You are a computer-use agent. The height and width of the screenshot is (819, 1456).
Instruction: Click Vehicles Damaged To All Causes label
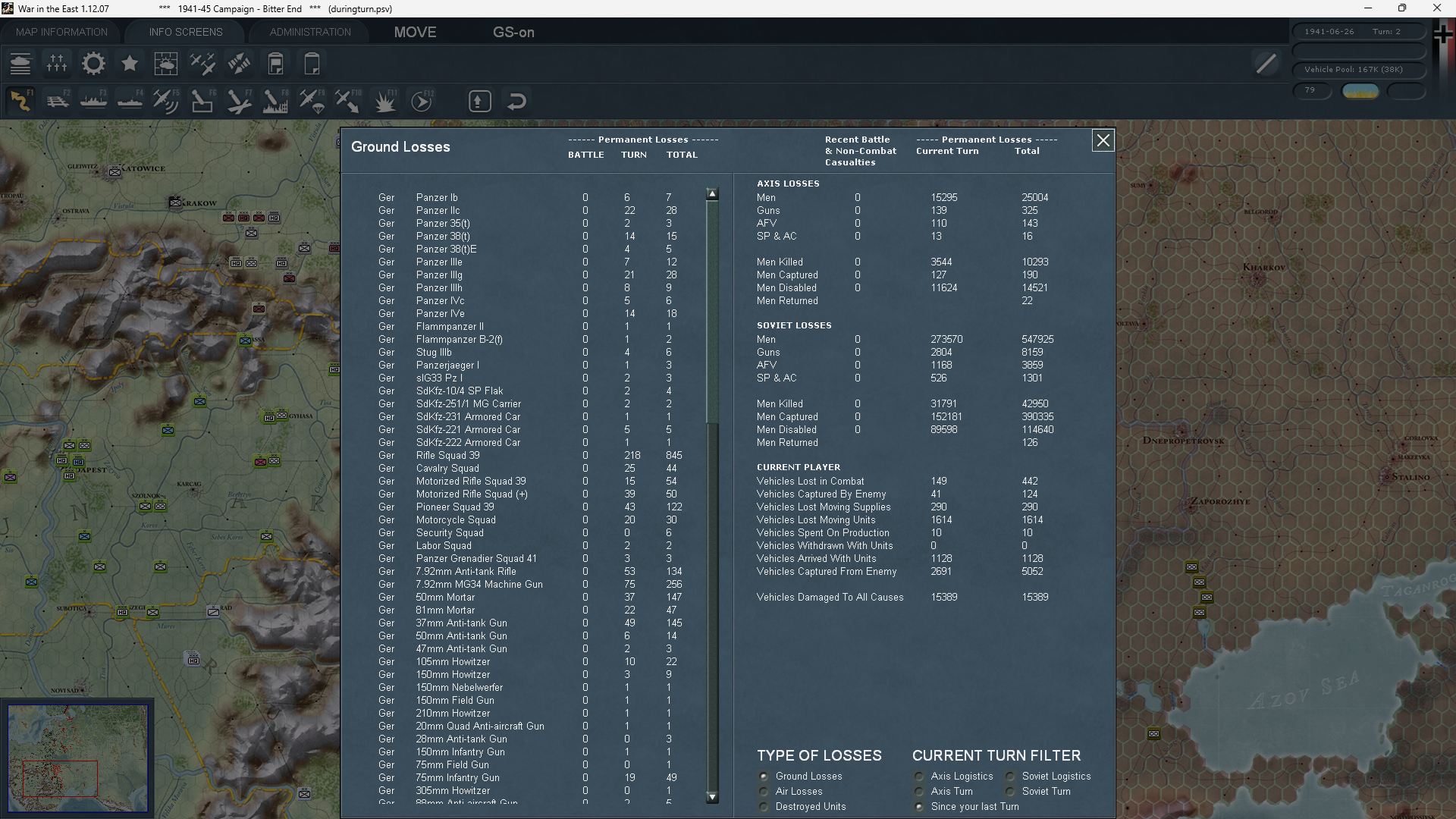[x=830, y=597]
